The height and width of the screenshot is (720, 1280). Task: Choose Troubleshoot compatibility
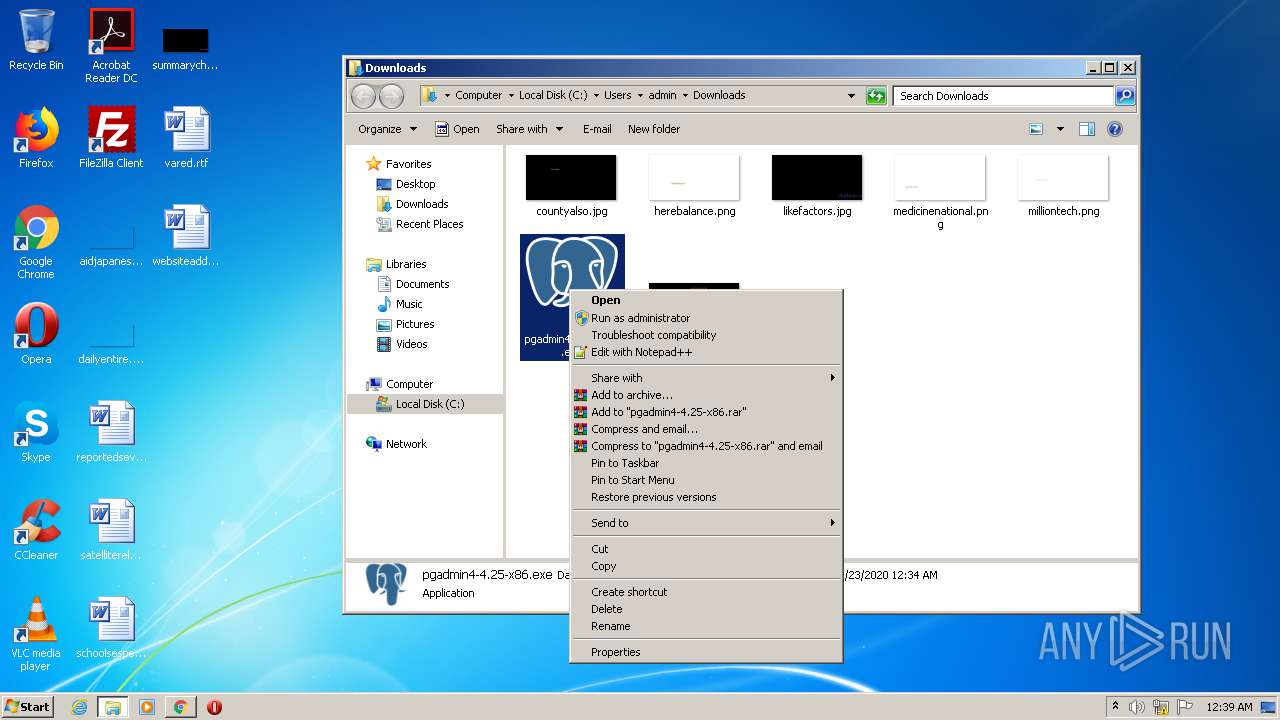706,335
